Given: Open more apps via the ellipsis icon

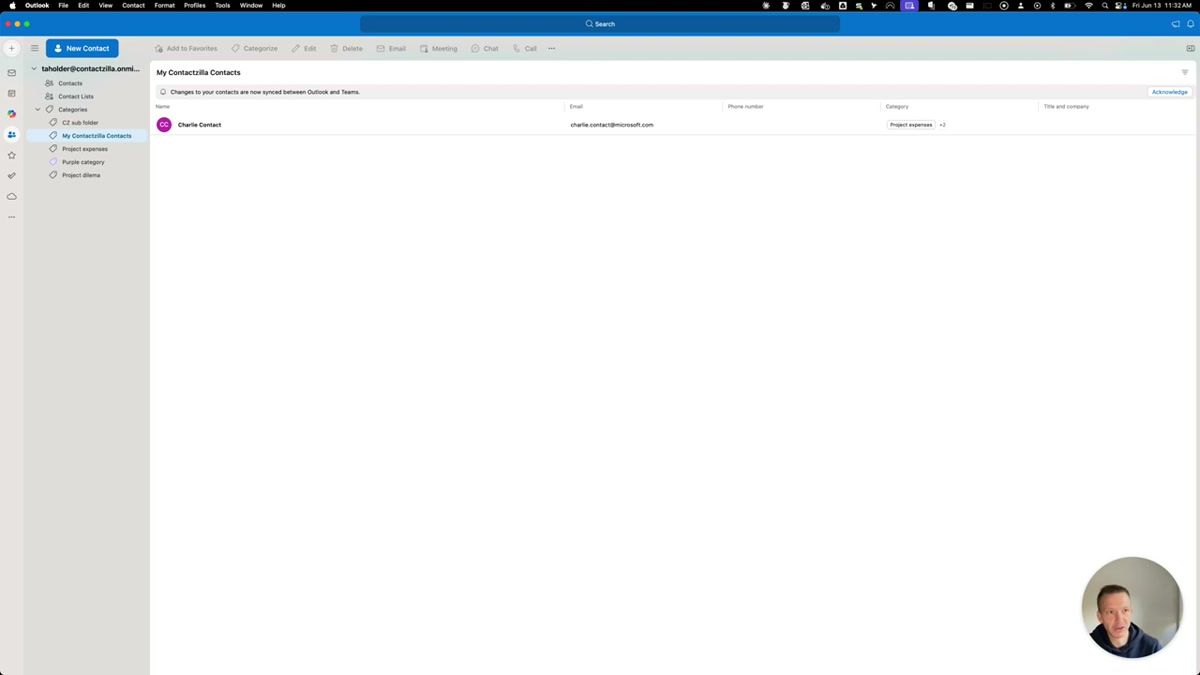Looking at the screenshot, I should coord(11,216).
